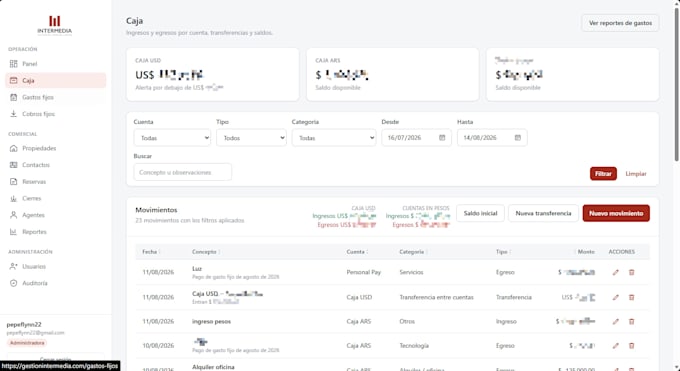Click Propiedades house icon

pos(13,148)
